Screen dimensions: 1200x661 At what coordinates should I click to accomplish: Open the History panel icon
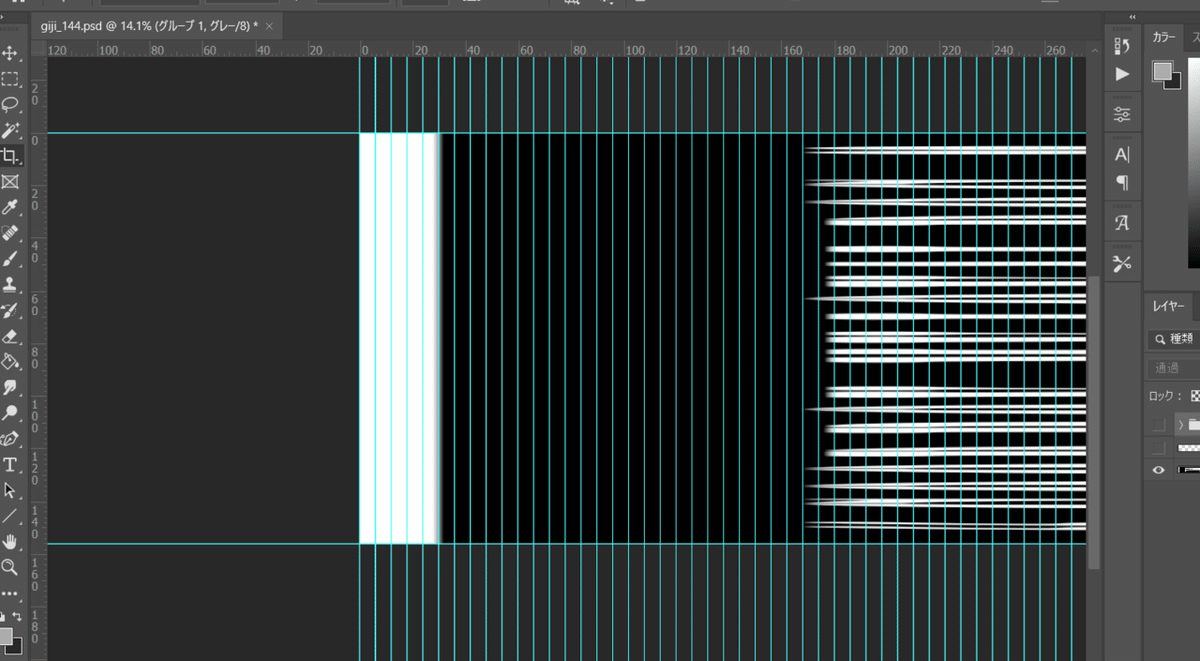coord(1122,46)
